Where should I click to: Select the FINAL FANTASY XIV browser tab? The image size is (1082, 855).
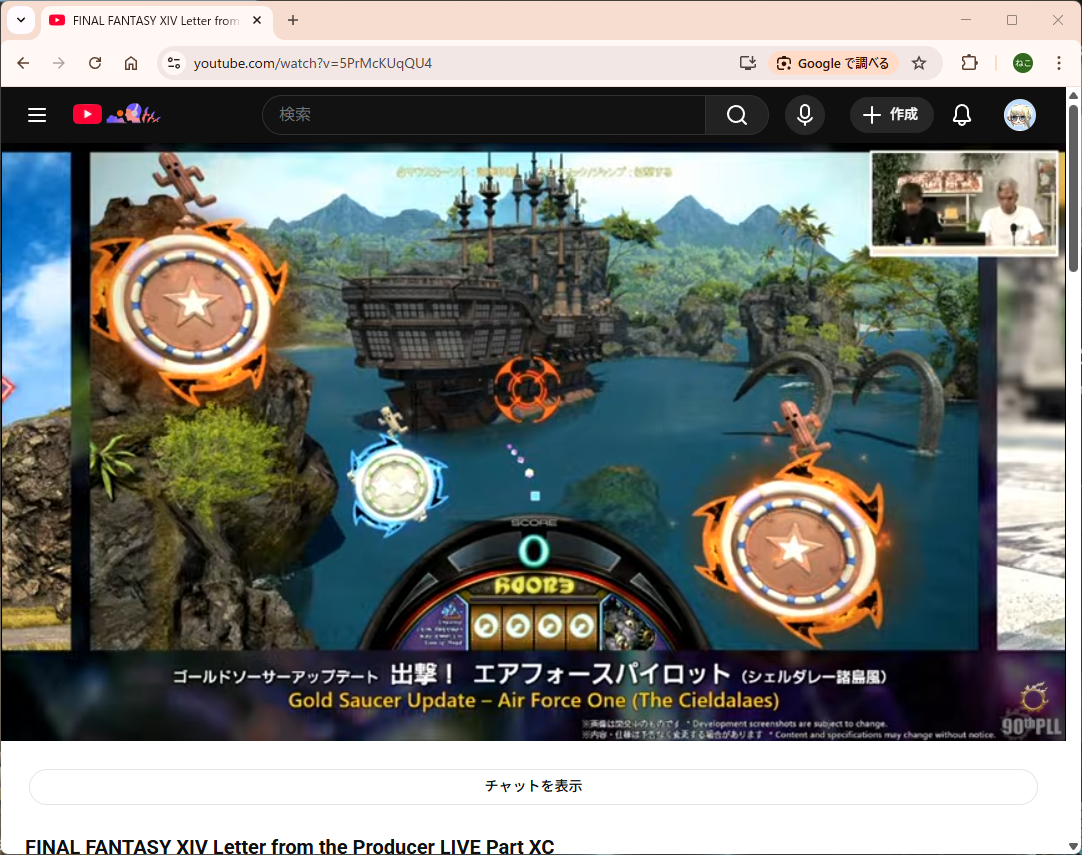pos(150,20)
